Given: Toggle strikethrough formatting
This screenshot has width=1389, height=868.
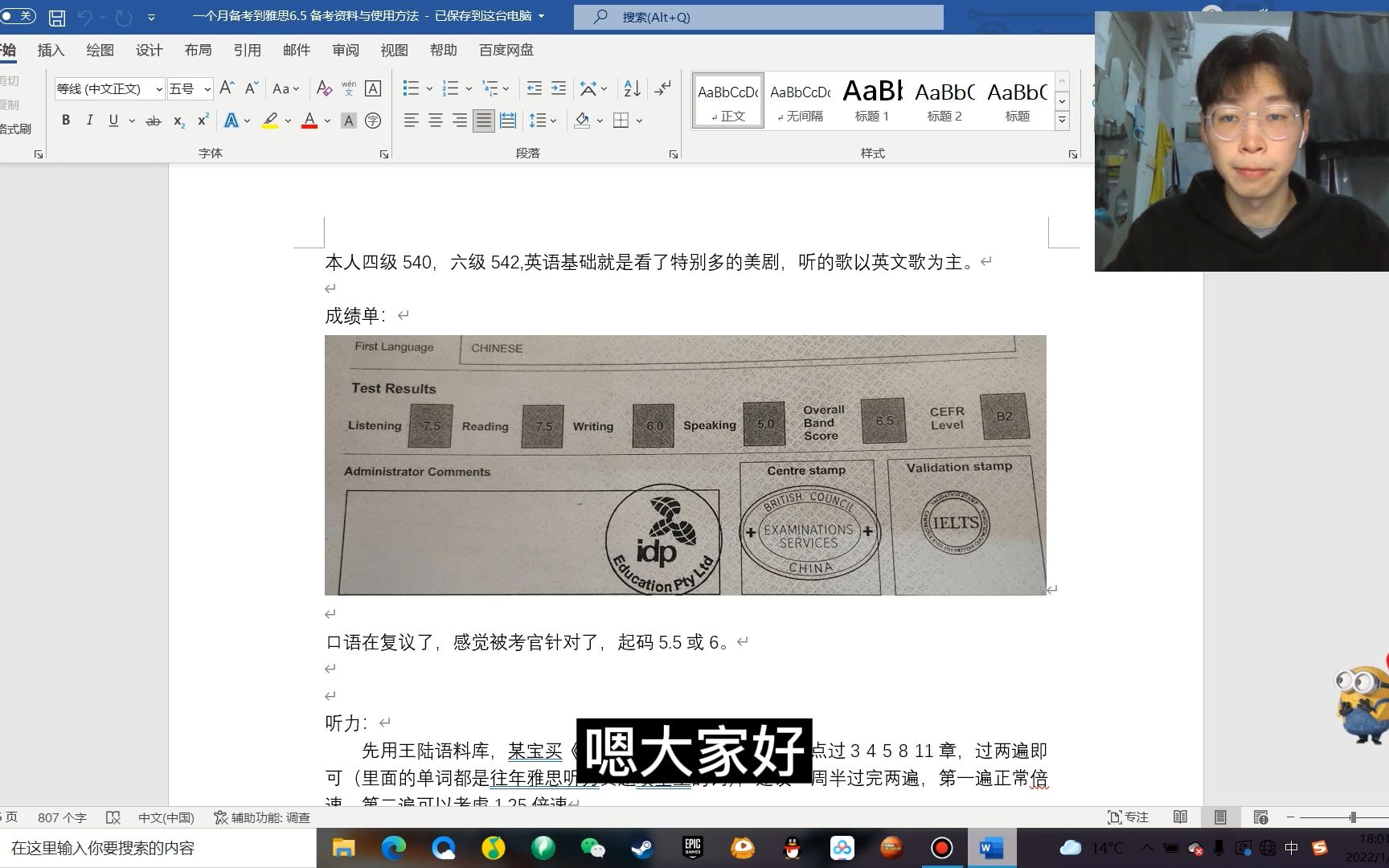Looking at the screenshot, I should click(153, 121).
